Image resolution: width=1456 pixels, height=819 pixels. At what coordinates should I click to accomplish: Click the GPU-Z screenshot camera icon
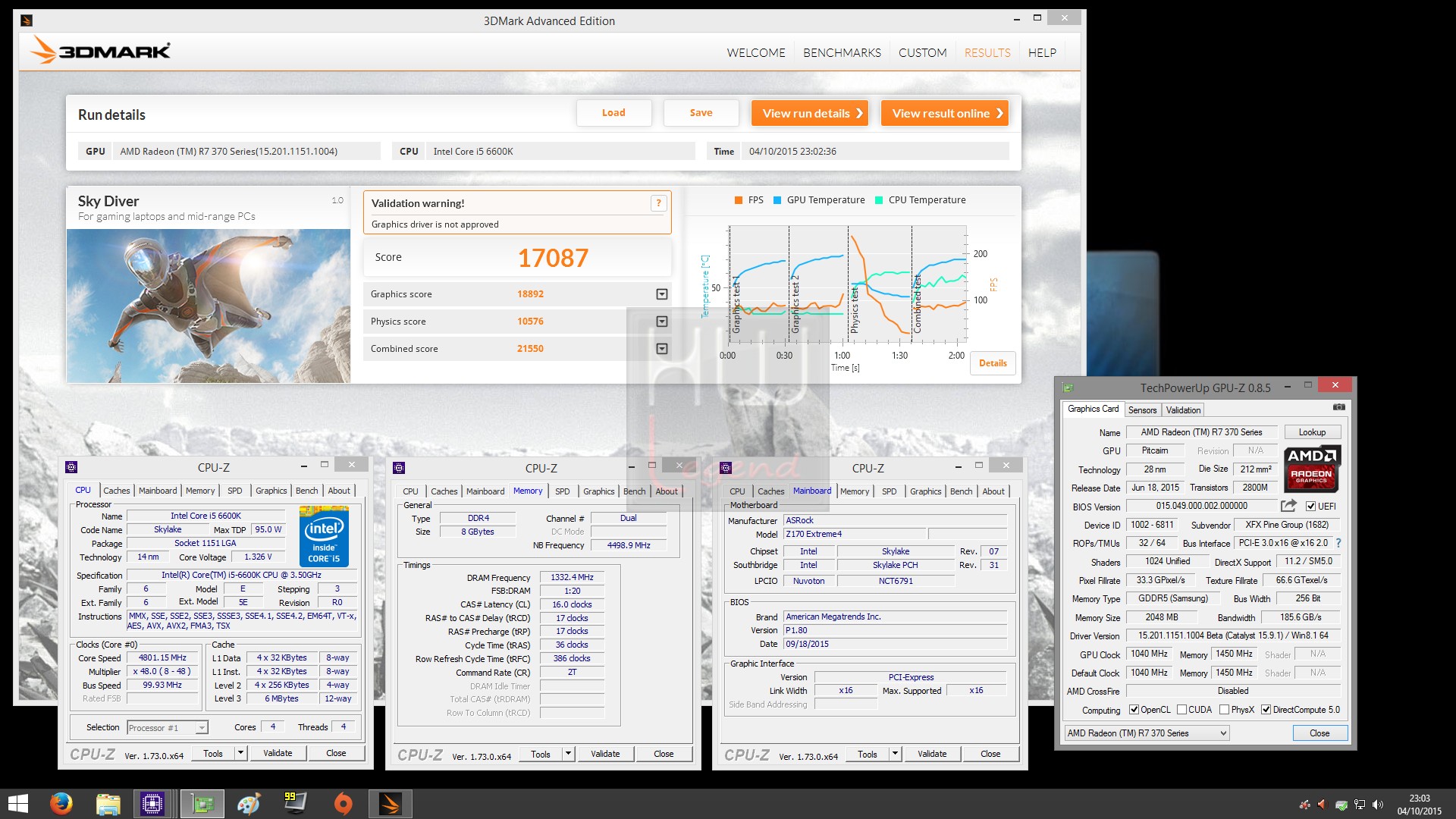coord(1339,408)
